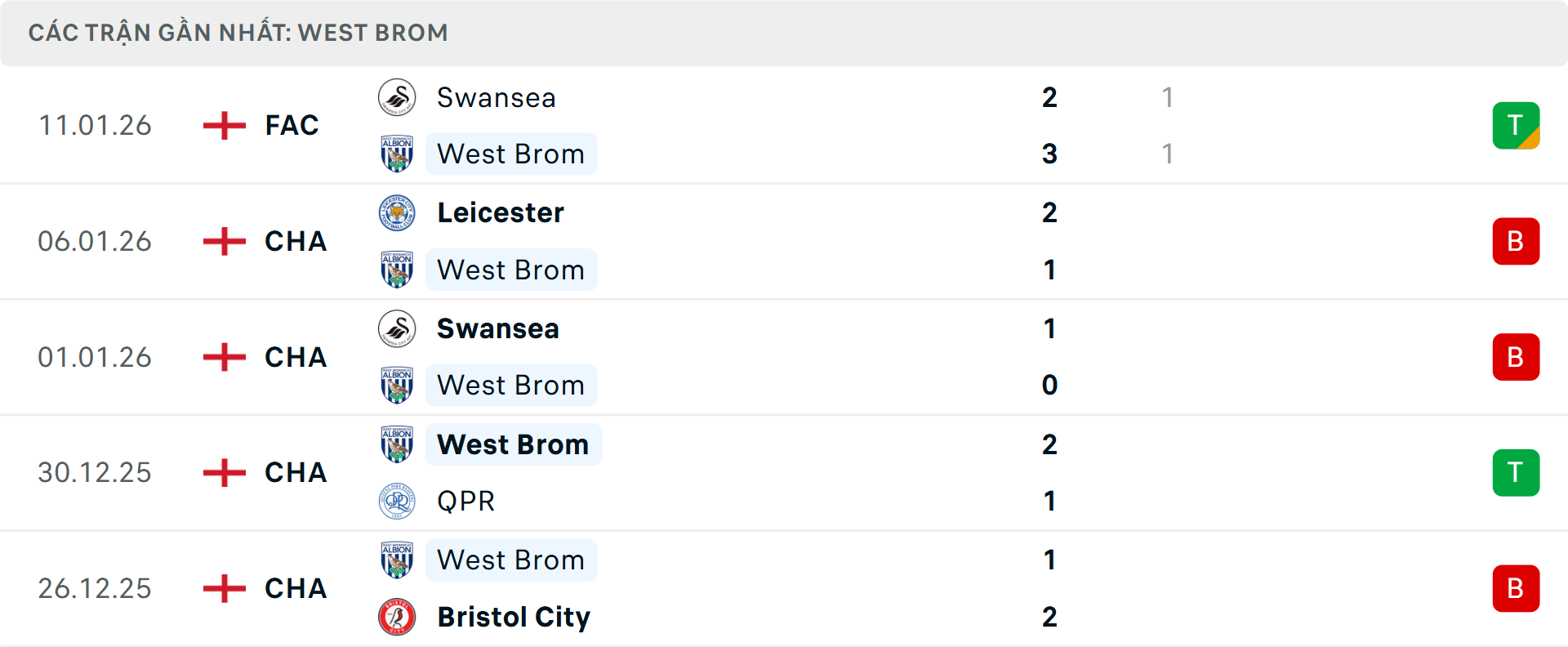Screen dimensions: 1568x647
Task: Toggle the green T badge beside the QPR win
Action: 1516,472
